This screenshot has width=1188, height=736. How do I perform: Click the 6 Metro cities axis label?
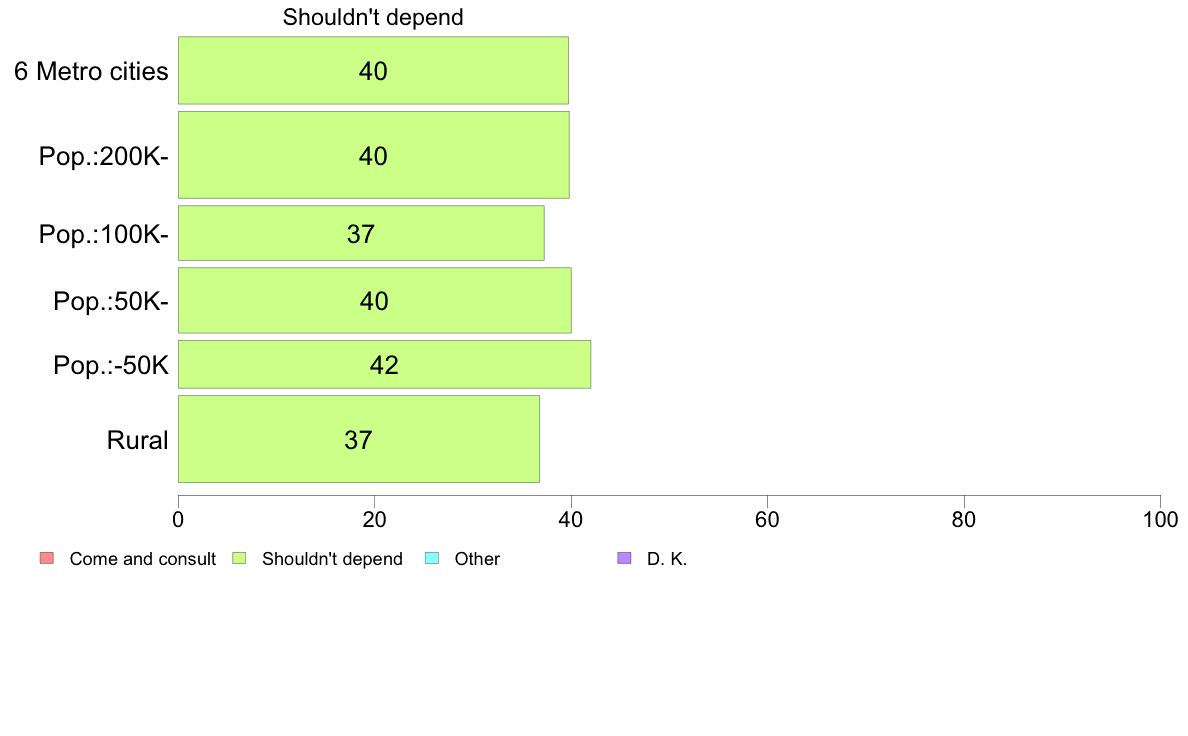[x=91, y=71]
